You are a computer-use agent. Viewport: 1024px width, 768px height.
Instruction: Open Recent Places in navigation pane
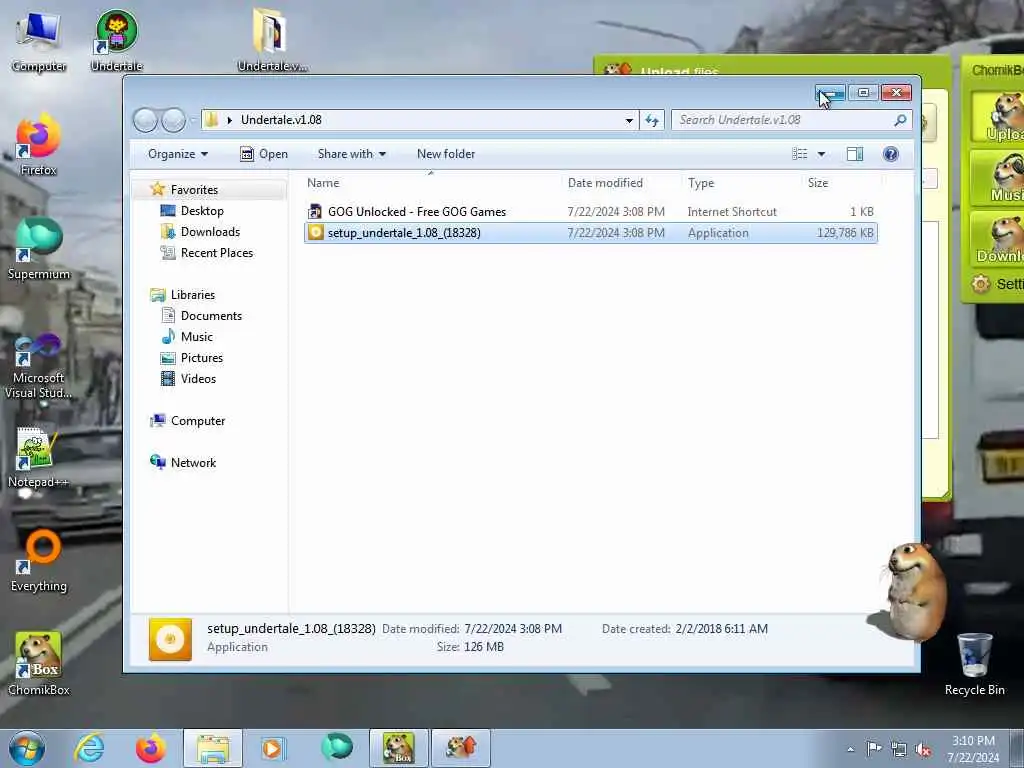point(216,253)
